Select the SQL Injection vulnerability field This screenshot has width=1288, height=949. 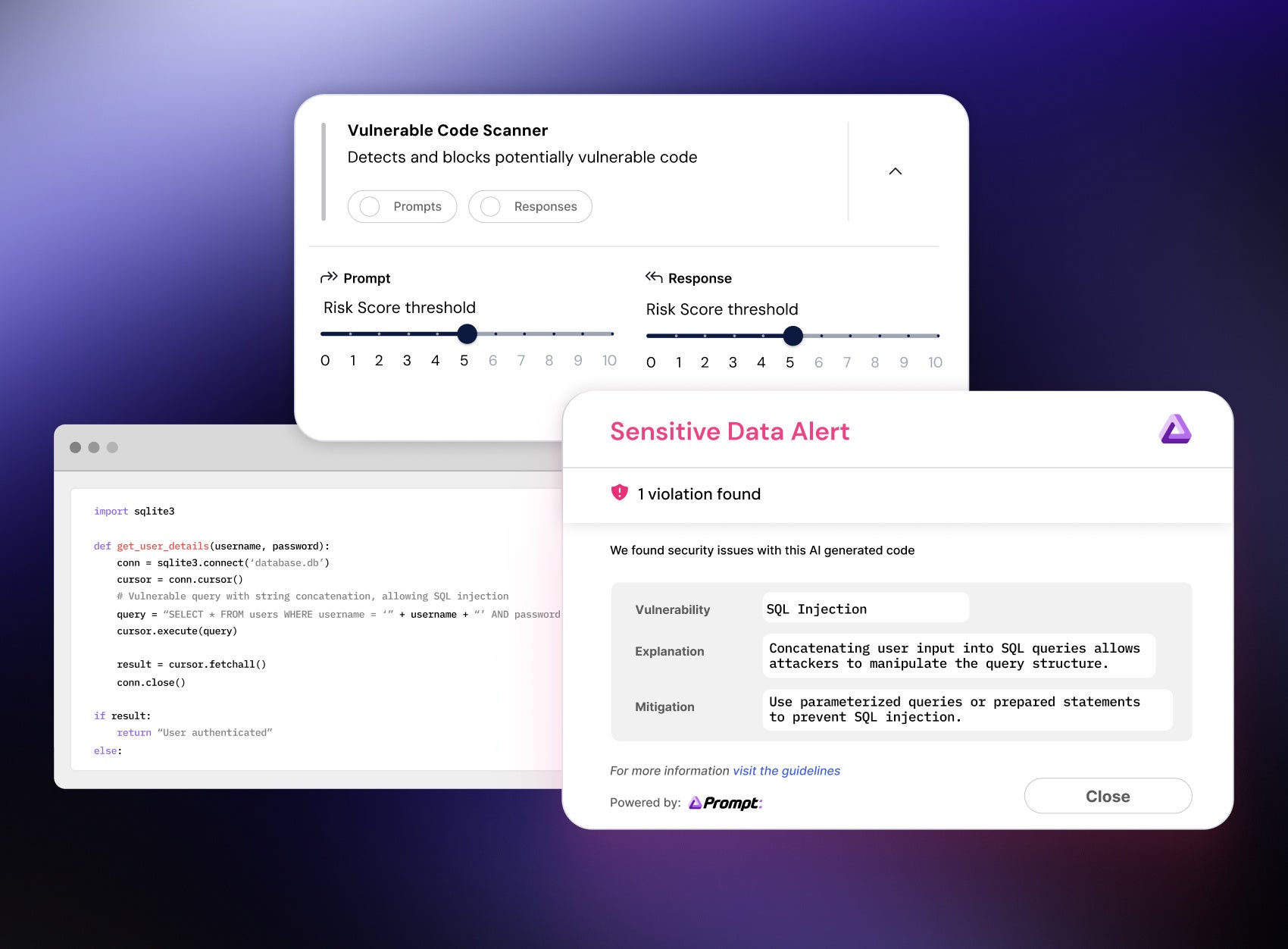tap(865, 608)
